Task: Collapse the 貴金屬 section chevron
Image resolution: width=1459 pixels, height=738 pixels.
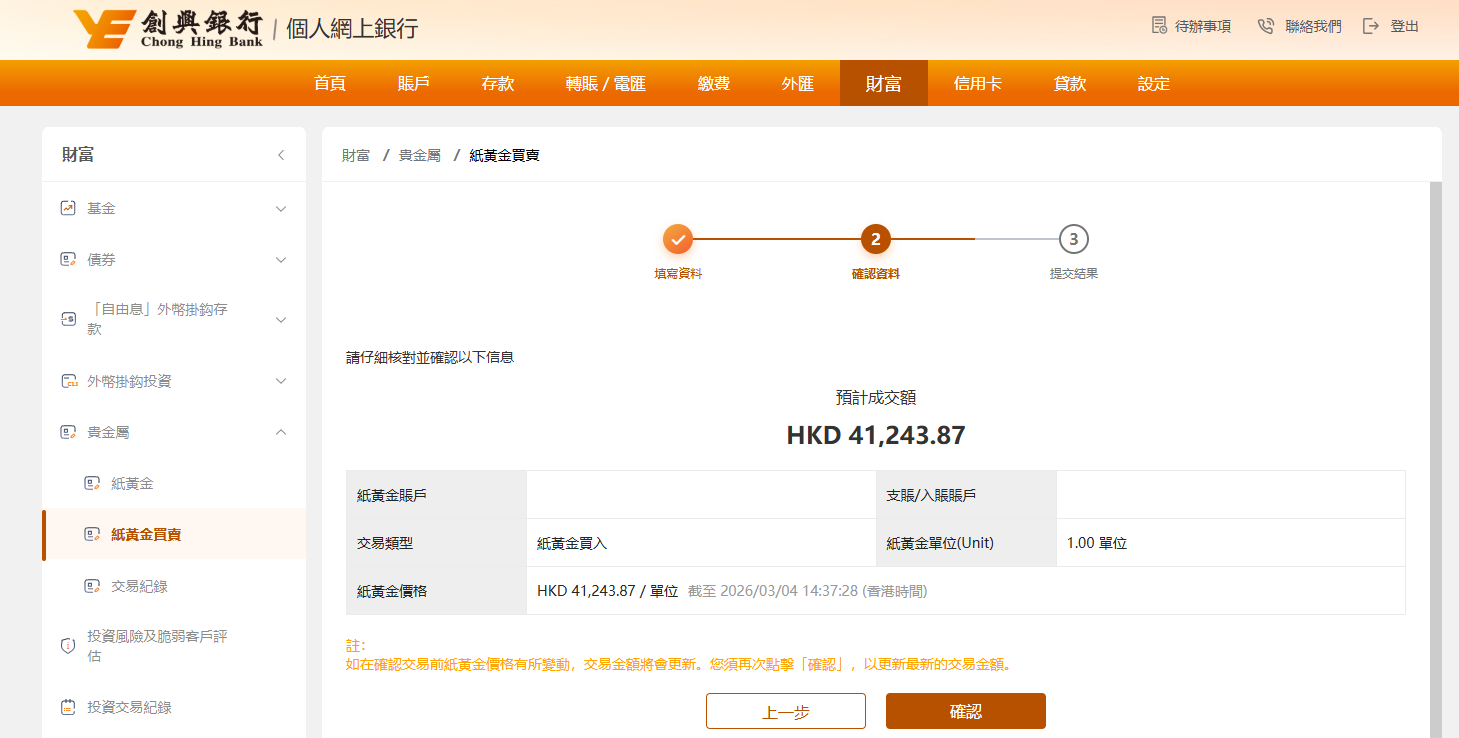Action: pyautogui.click(x=281, y=432)
